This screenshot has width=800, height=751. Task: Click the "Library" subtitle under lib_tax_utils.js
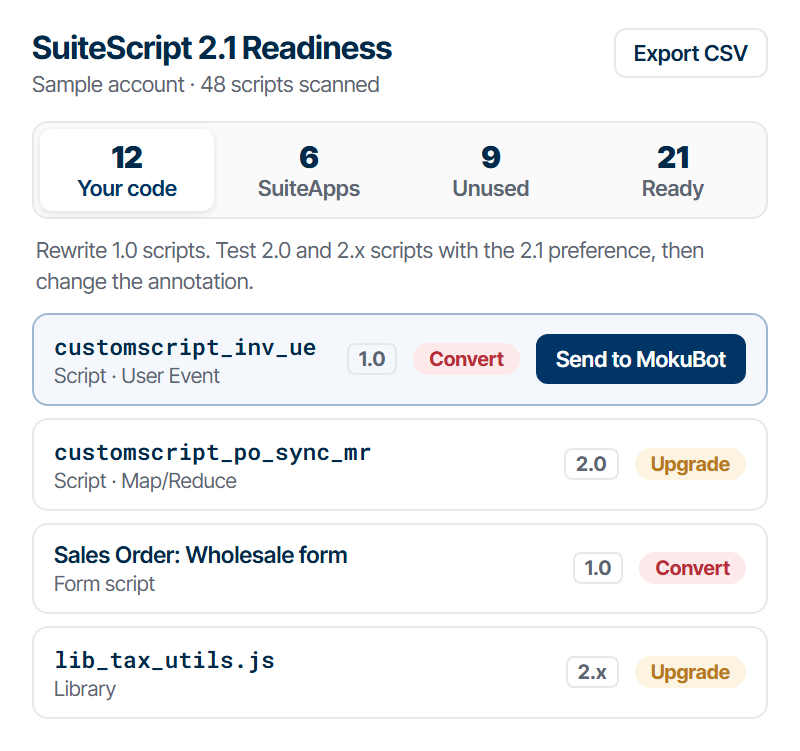85,689
